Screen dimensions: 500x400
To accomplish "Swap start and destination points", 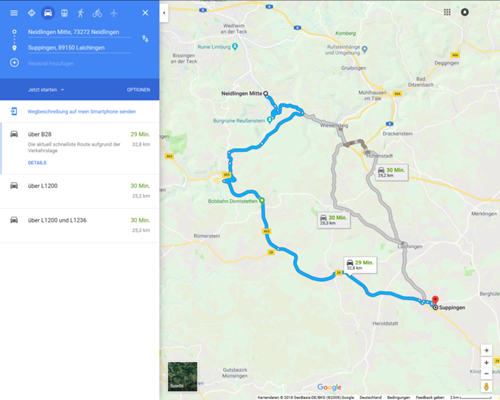I will (145, 39).
